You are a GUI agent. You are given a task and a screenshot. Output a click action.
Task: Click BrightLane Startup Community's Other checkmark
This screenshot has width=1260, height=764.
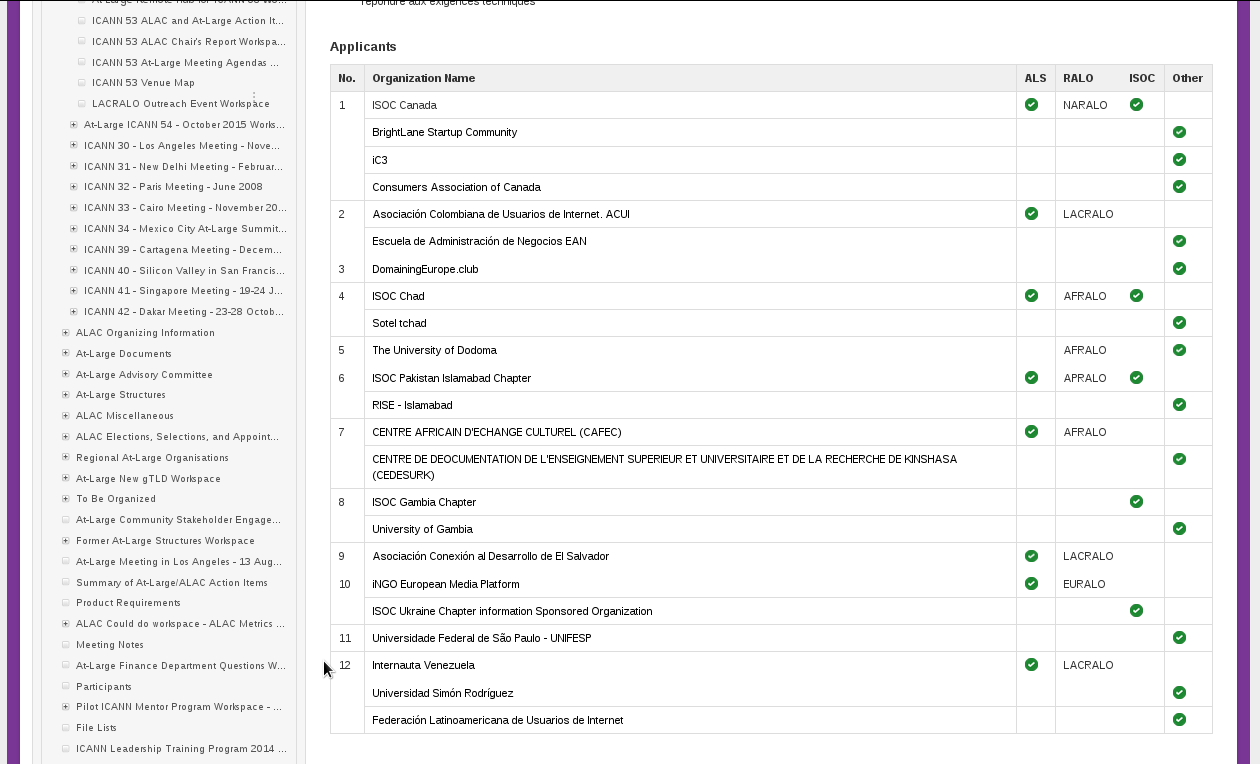pos(1180,132)
